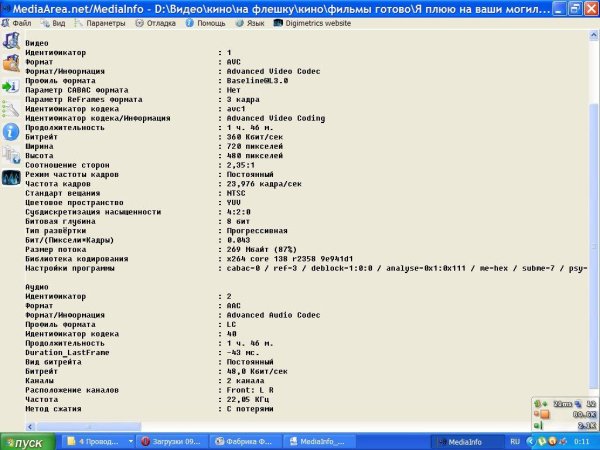Screen dimensions: 600x450
Task: Click the 'x264 core 138 r2358' library value
Action: click(290, 259)
